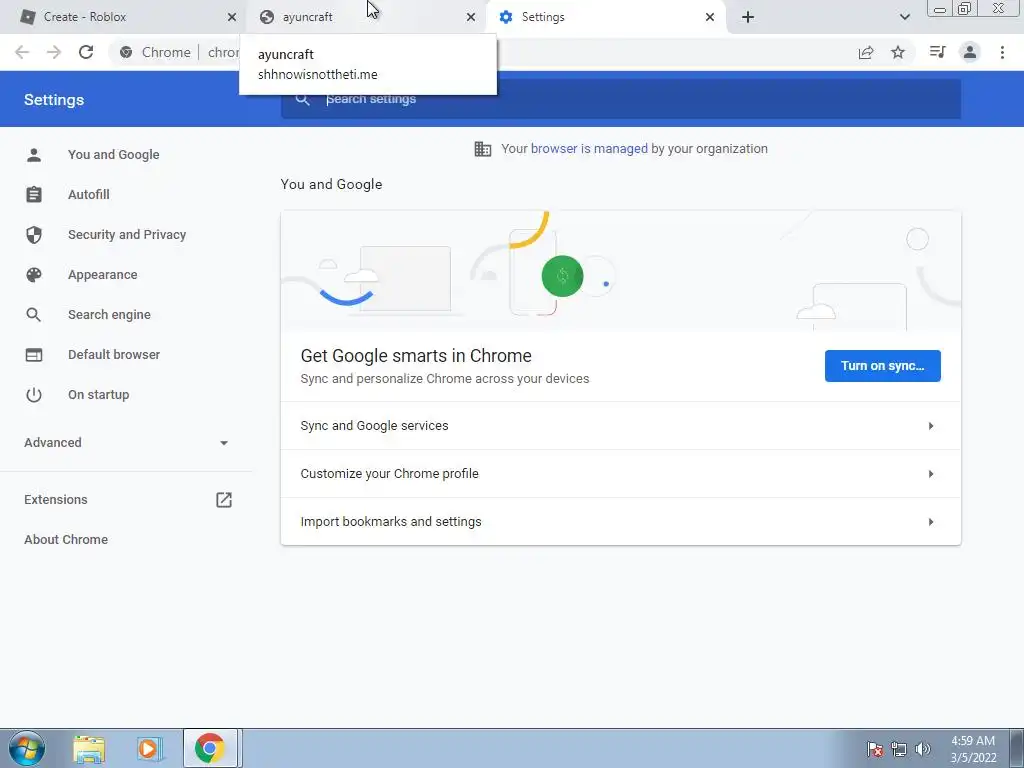Image resolution: width=1024 pixels, height=768 pixels.
Task: Click the Search engine magnifier icon
Action: [x=34, y=315]
